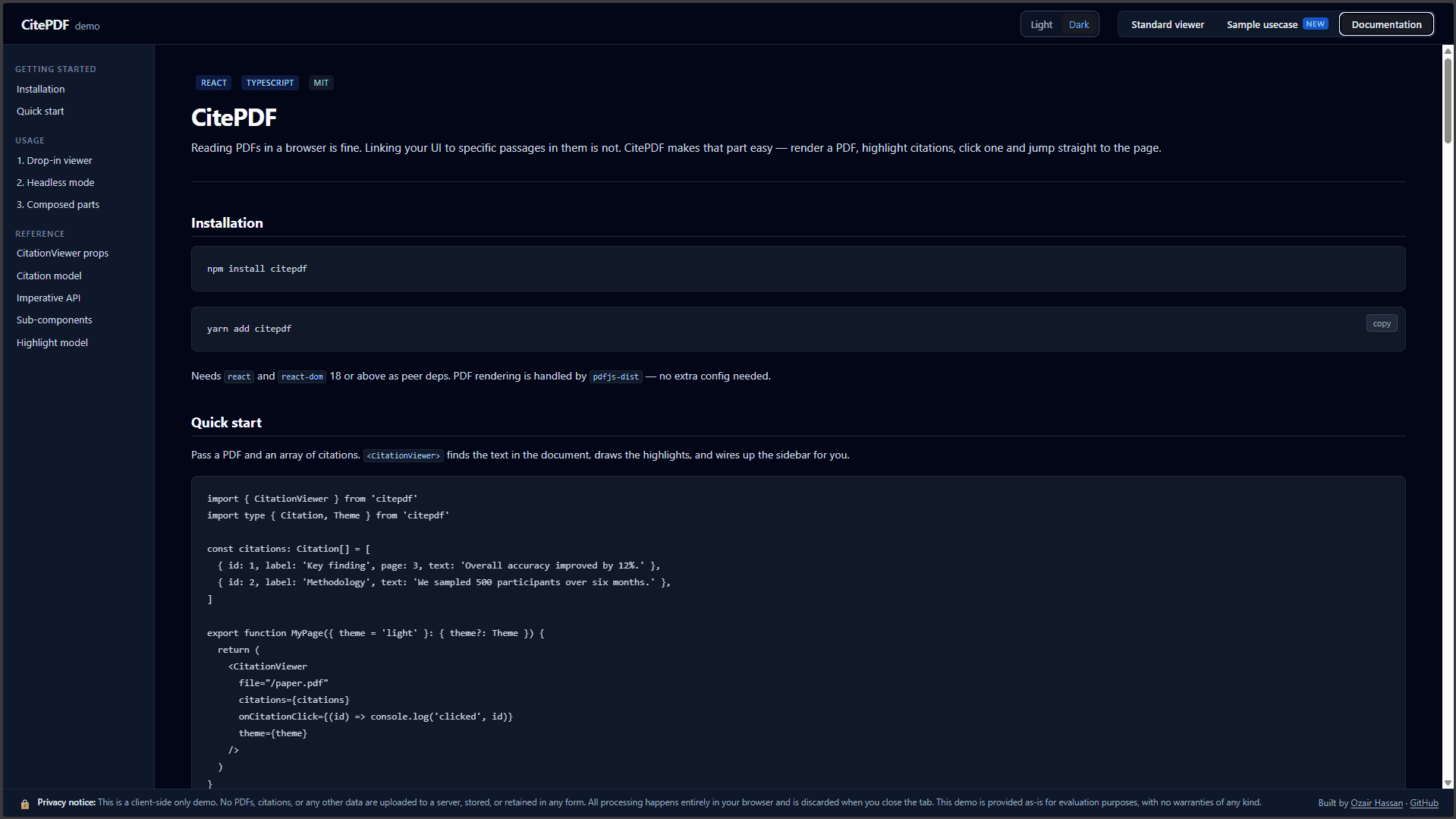Navigate to Headless mode section

(x=55, y=183)
